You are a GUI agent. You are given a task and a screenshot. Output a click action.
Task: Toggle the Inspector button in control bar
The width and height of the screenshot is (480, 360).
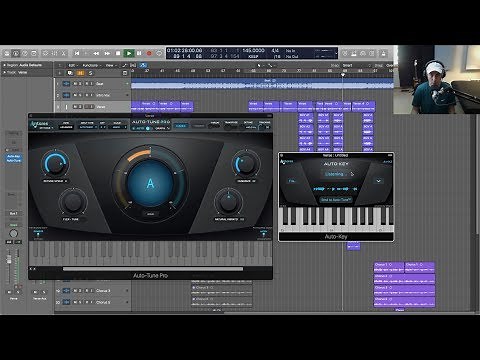16,53
